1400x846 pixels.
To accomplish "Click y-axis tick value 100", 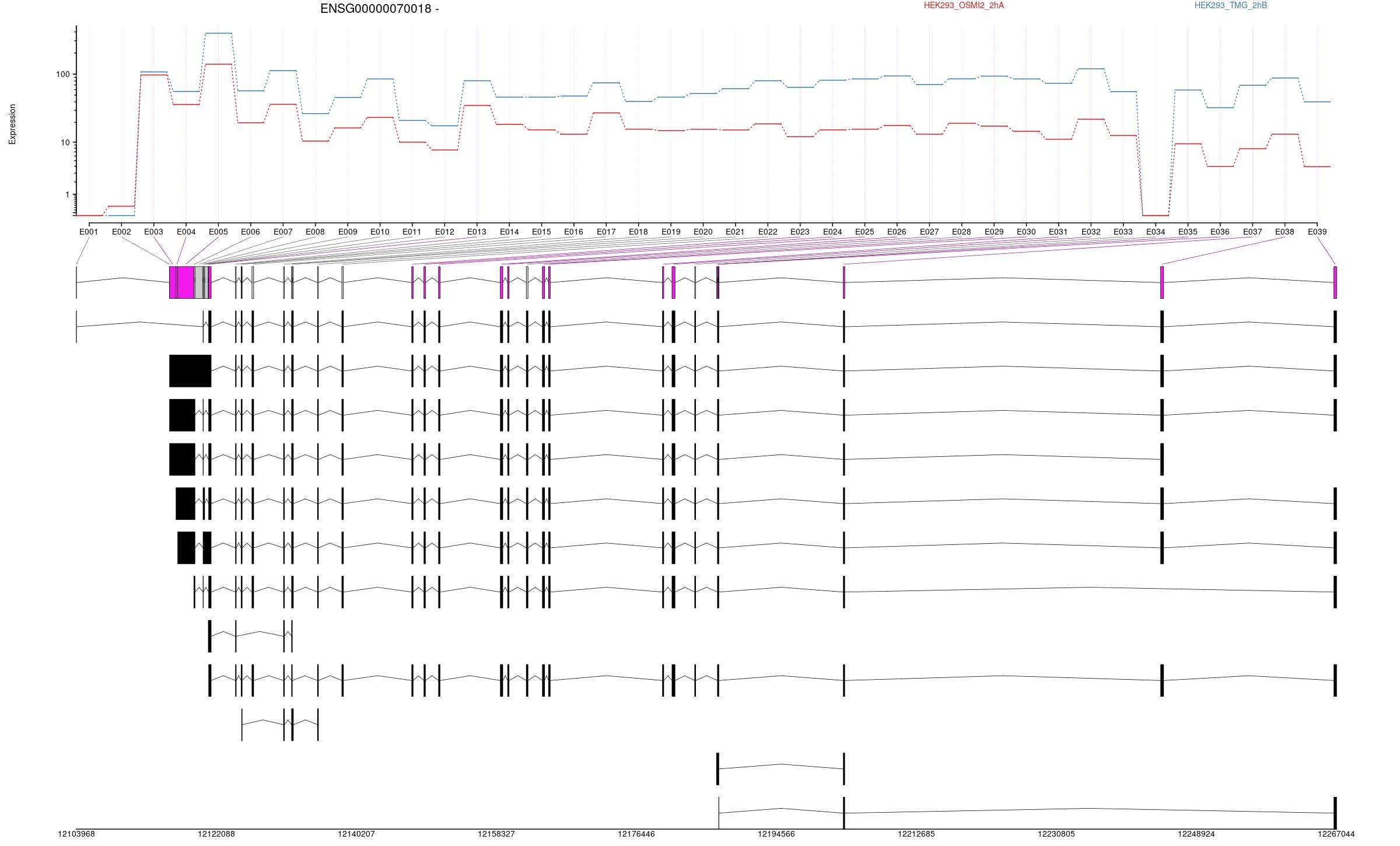I will [x=63, y=74].
